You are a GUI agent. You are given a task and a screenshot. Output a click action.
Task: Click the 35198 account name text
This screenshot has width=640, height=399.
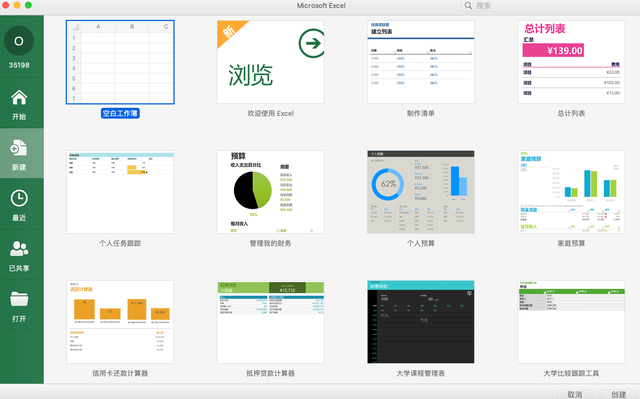click(x=19, y=65)
